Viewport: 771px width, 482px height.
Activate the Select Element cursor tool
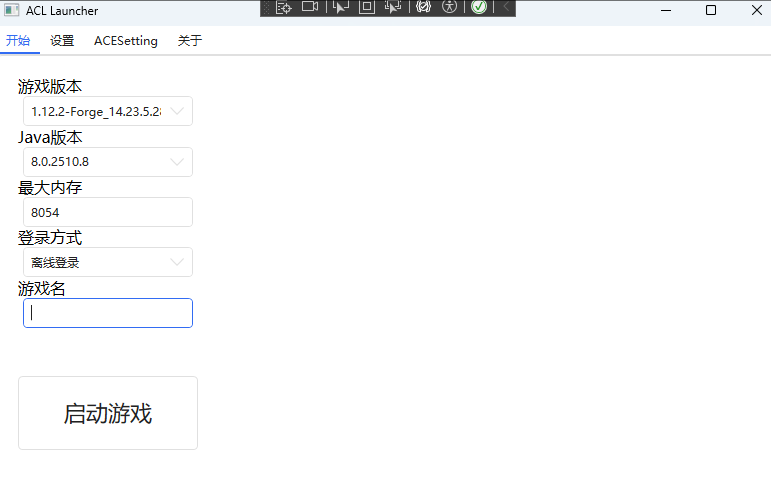point(340,7)
